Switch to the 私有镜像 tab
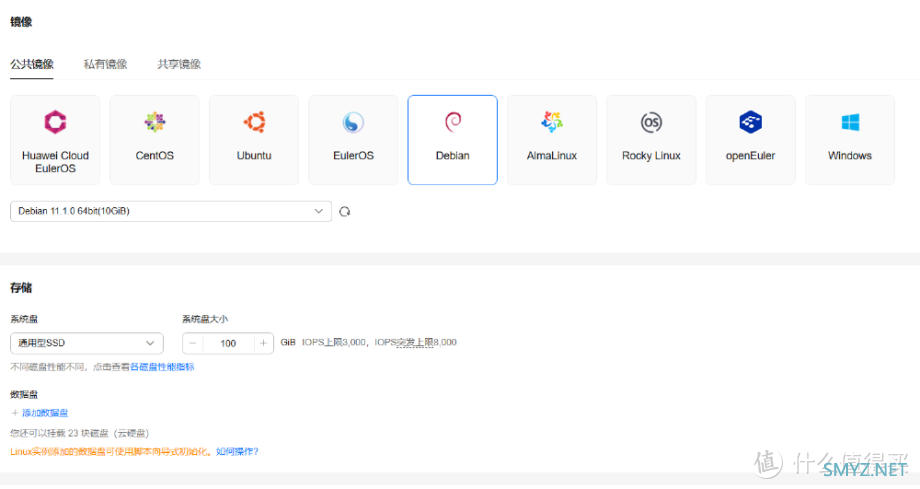 point(105,64)
